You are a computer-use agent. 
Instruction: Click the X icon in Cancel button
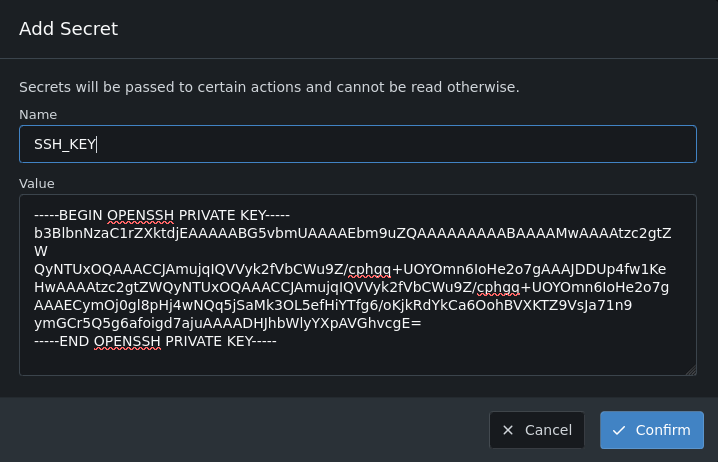[x=508, y=430]
